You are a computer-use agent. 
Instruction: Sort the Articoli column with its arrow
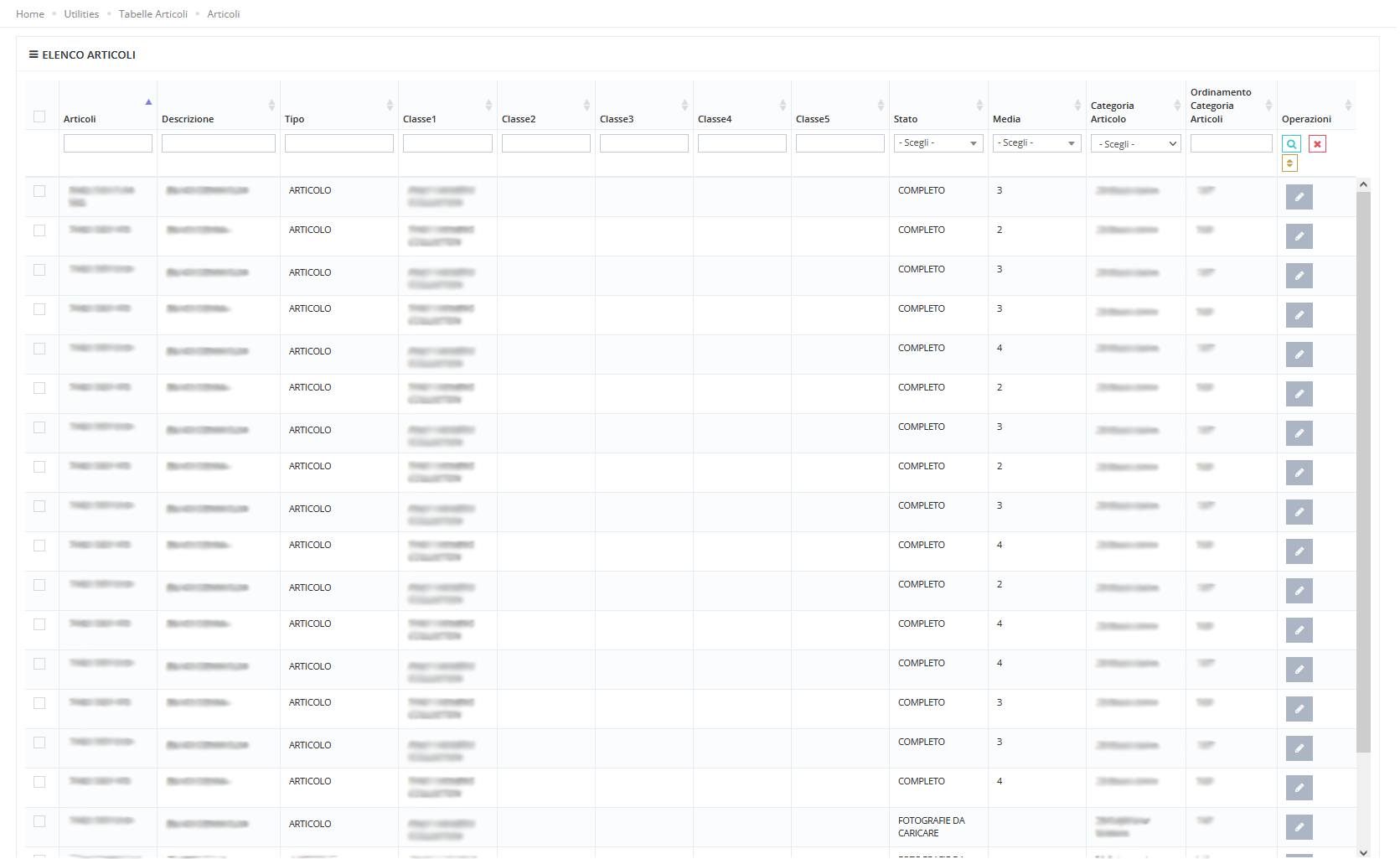click(x=148, y=102)
